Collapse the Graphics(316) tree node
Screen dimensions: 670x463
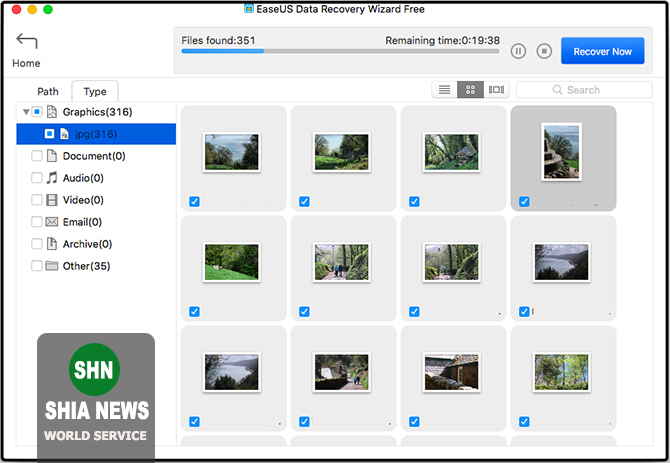pyautogui.click(x=26, y=112)
